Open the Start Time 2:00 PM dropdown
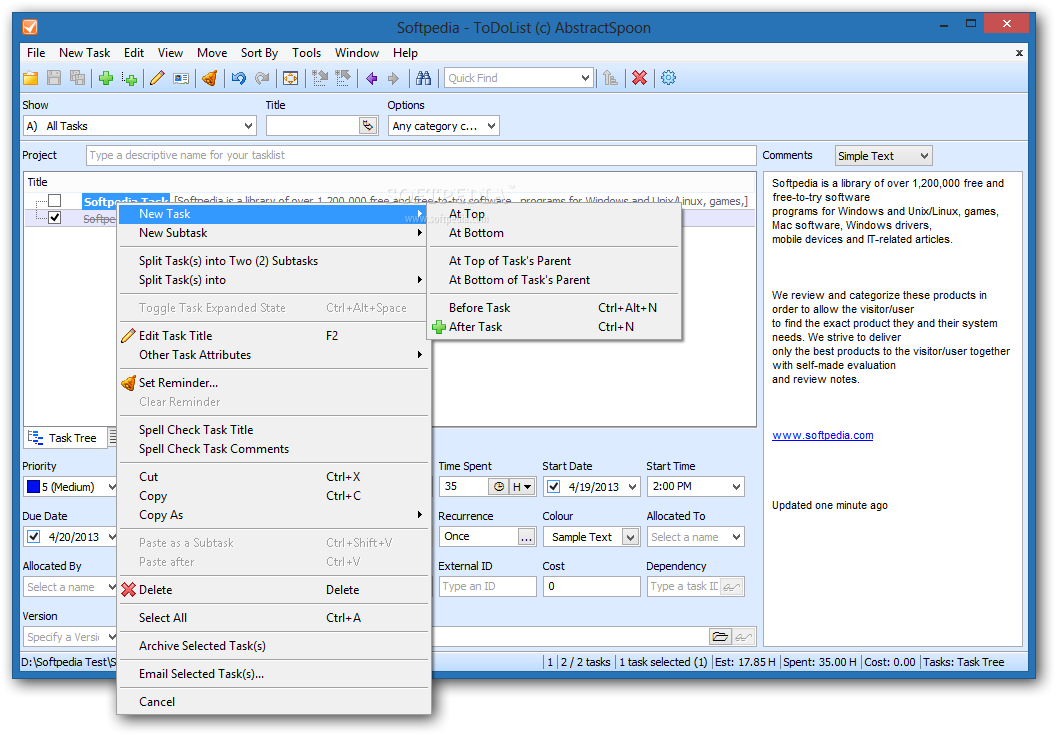 pos(736,486)
